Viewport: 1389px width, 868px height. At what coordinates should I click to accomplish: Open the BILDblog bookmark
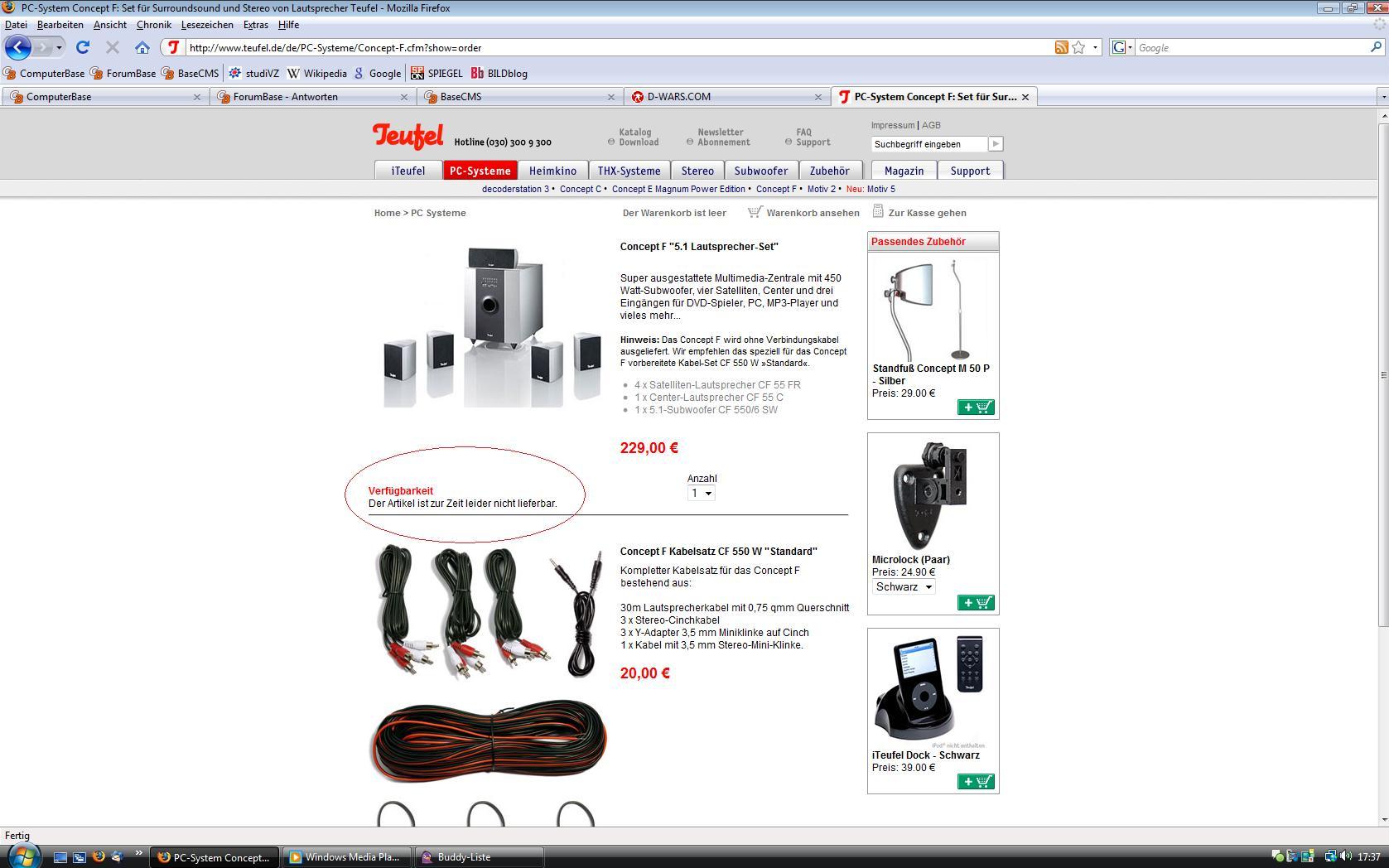(x=499, y=73)
